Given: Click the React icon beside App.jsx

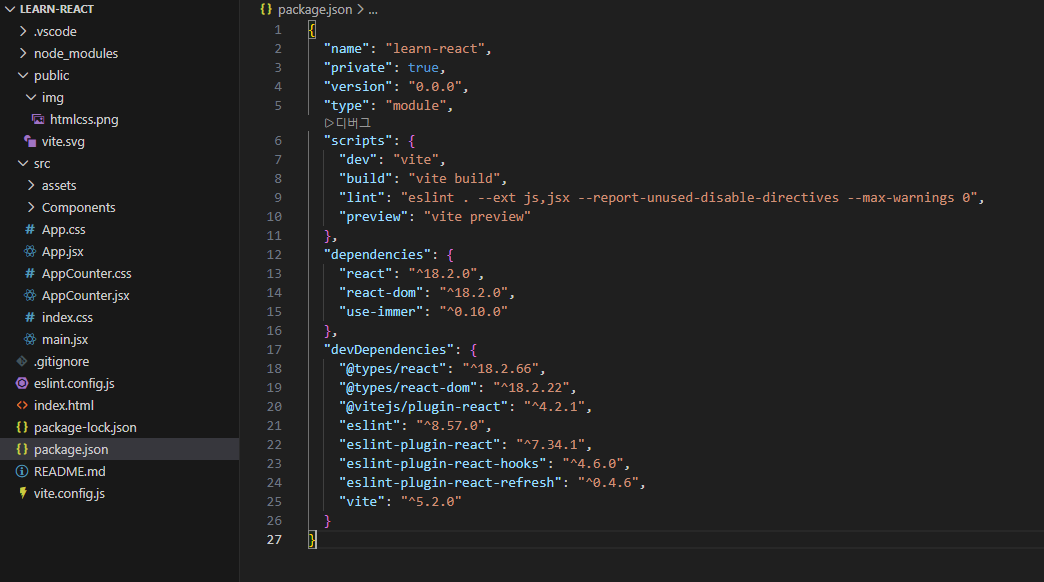Looking at the screenshot, I should click(30, 251).
